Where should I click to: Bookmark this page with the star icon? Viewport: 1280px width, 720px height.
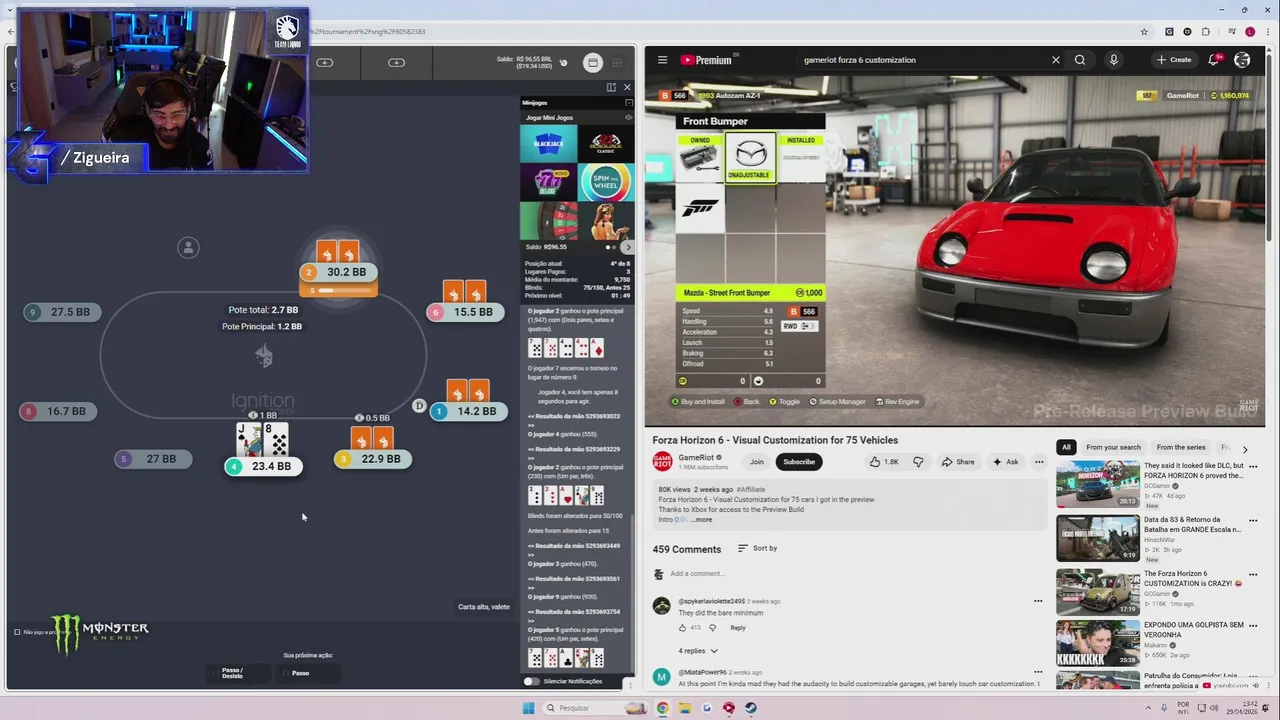(x=1144, y=31)
